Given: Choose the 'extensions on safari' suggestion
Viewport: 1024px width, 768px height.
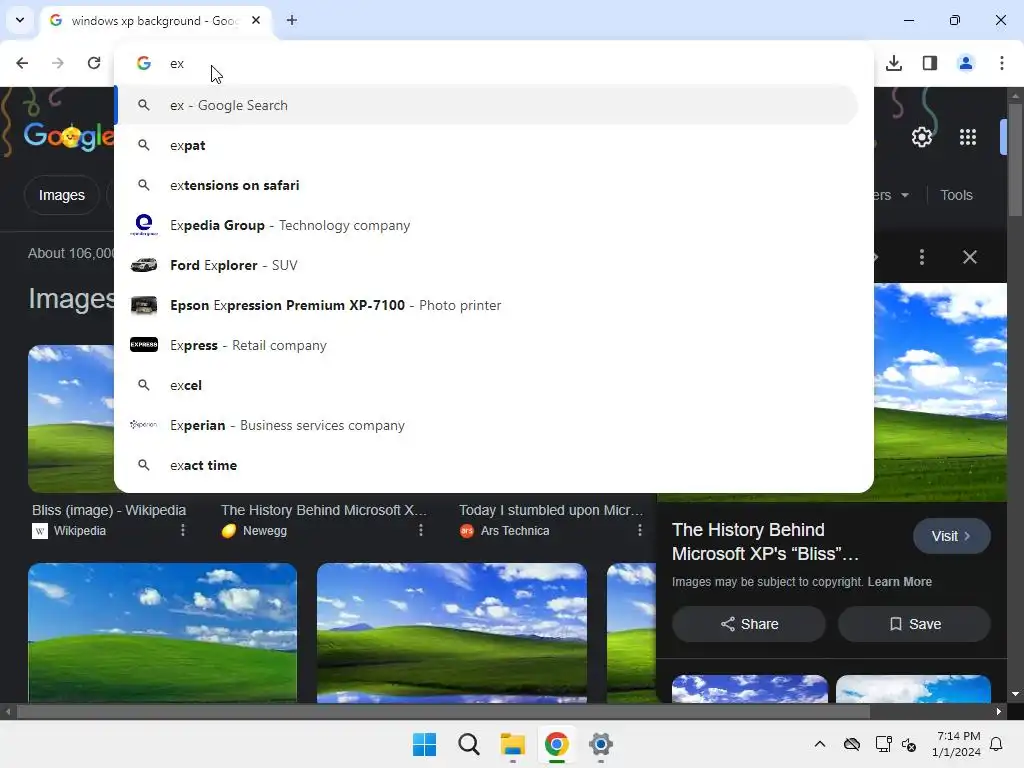Looking at the screenshot, I should click(x=487, y=185).
